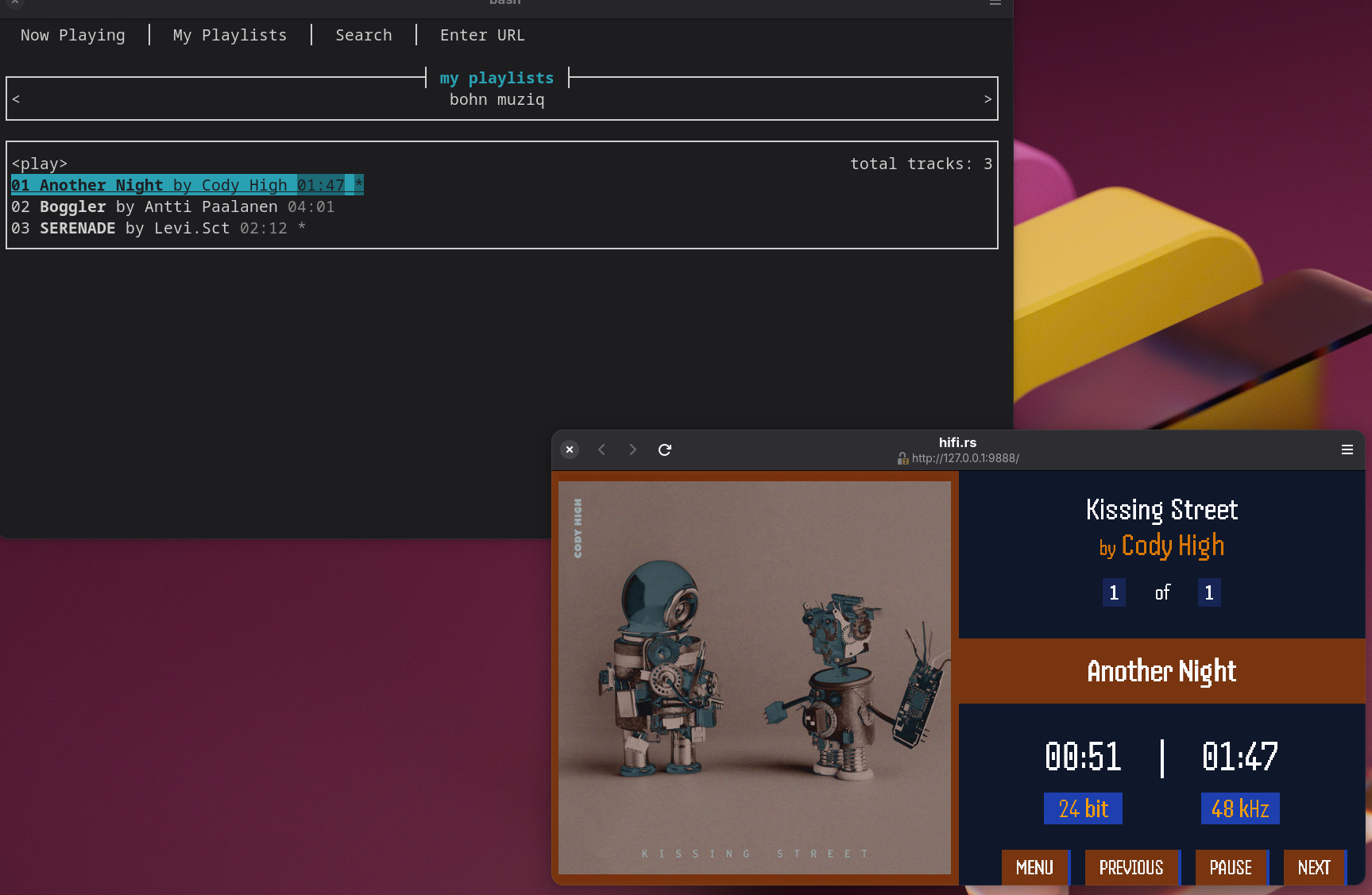Image resolution: width=1372 pixels, height=895 pixels.
Task: Go to next playlist with right arrow
Action: [x=987, y=99]
